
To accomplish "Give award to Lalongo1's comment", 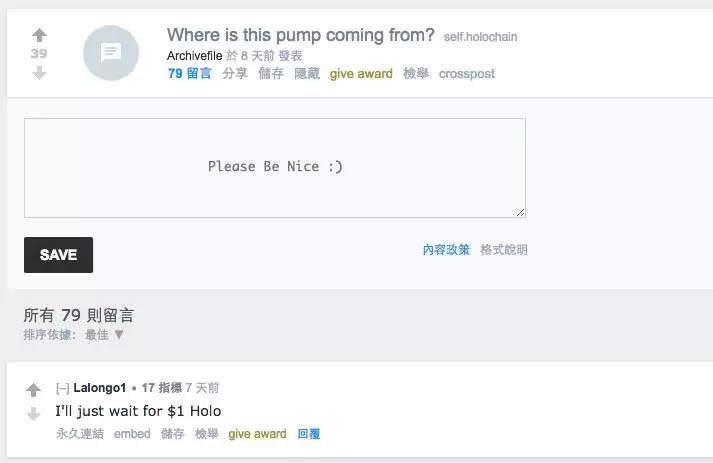I will [x=257, y=434].
